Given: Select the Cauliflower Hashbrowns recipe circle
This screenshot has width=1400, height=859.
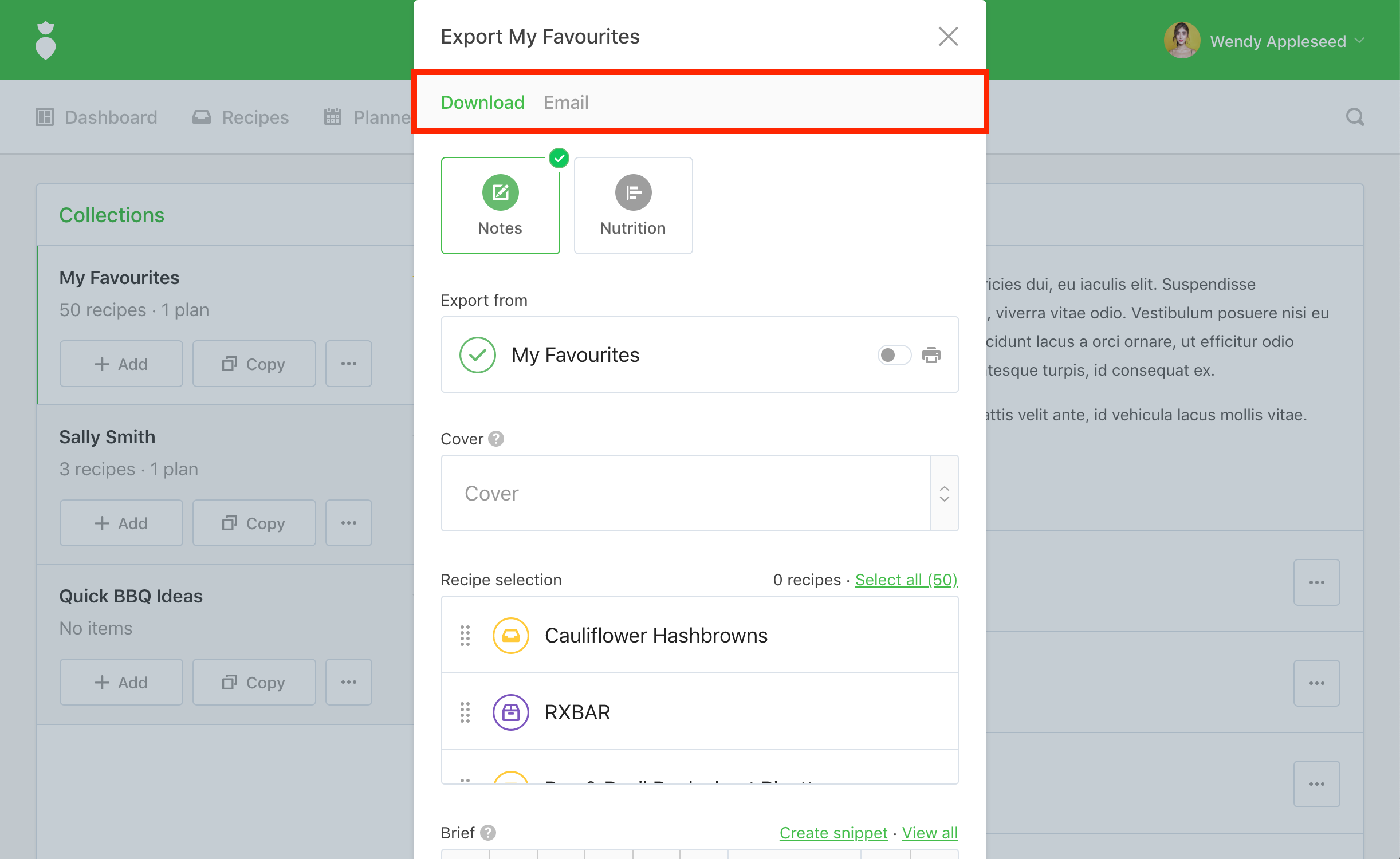Looking at the screenshot, I should pos(510,636).
